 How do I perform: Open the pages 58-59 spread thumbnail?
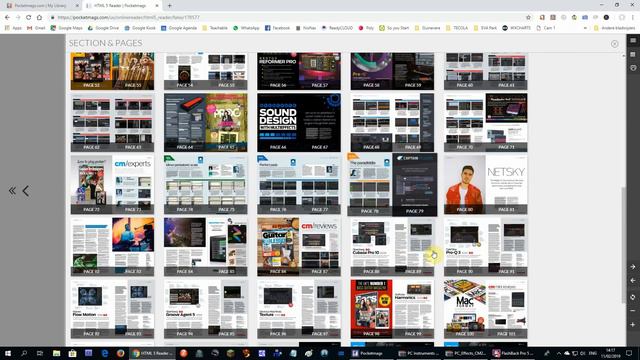392,71
